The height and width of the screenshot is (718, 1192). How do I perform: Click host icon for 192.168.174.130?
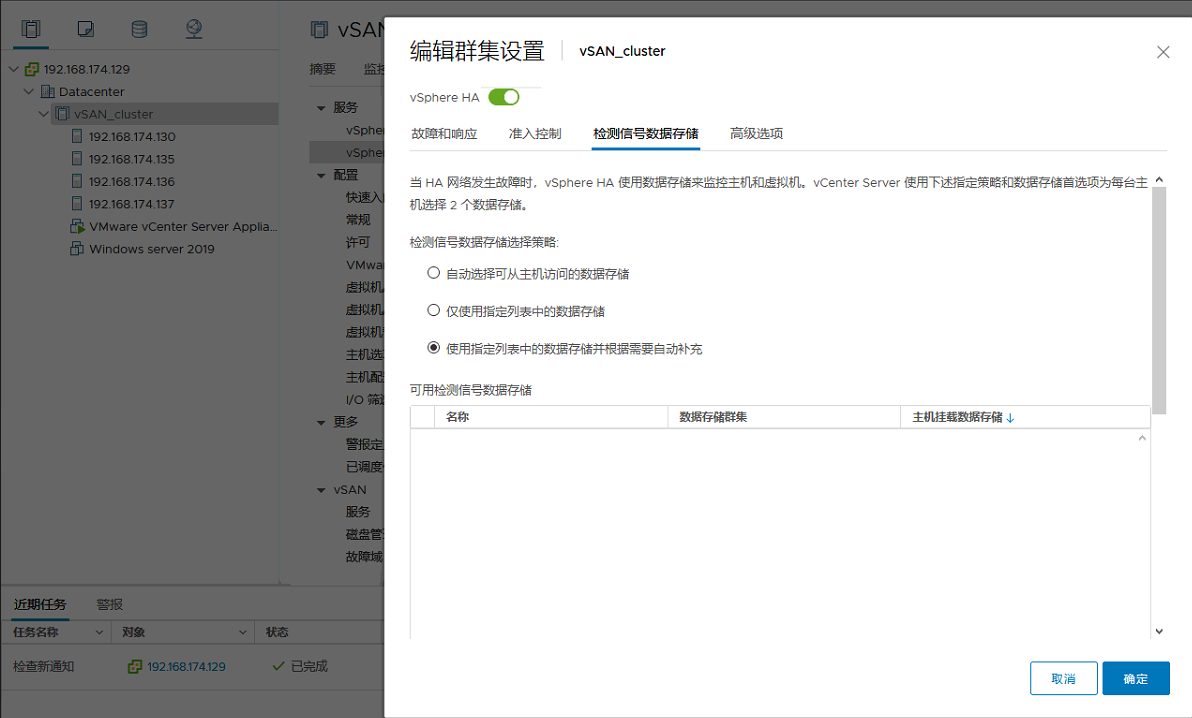pyautogui.click(x=77, y=136)
